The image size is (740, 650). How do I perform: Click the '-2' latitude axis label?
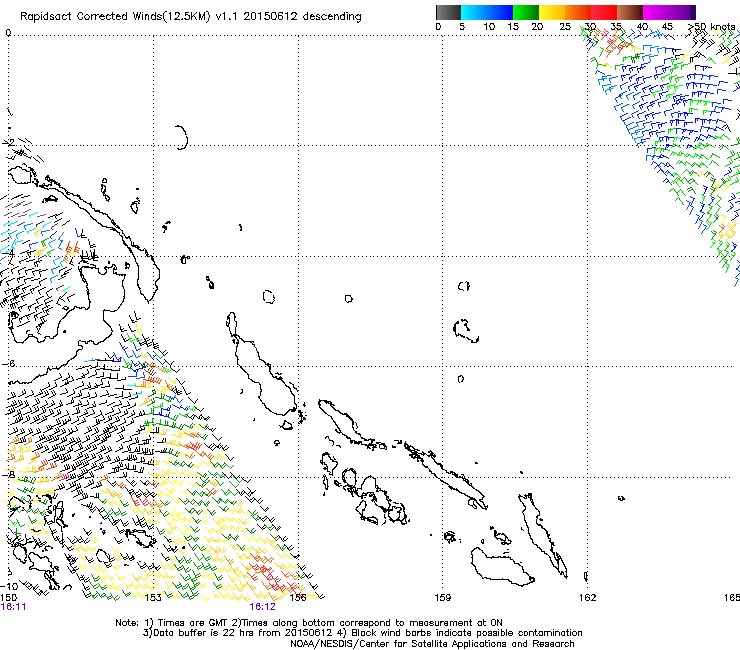click(8, 142)
